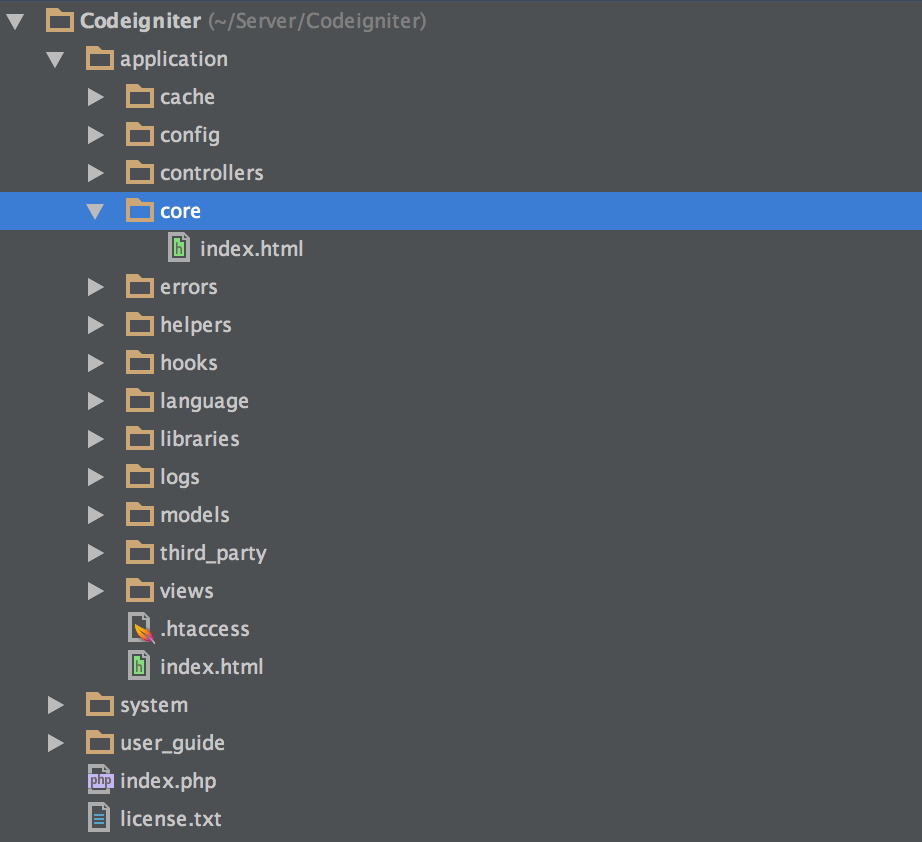Viewport: 922px width, 842px height.
Task: Click the user_guide folder icon
Action: coord(100,742)
